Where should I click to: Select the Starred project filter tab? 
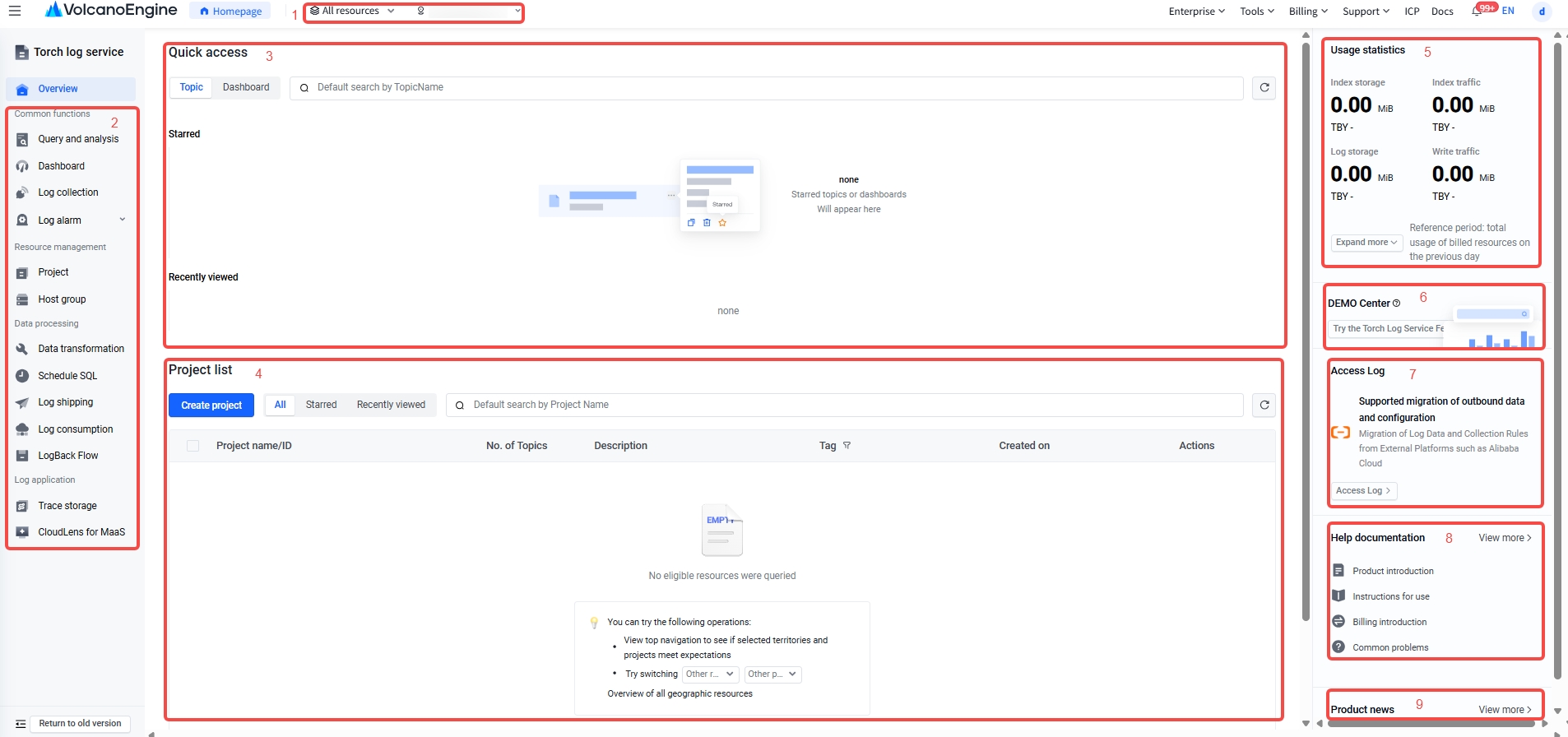(x=321, y=405)
